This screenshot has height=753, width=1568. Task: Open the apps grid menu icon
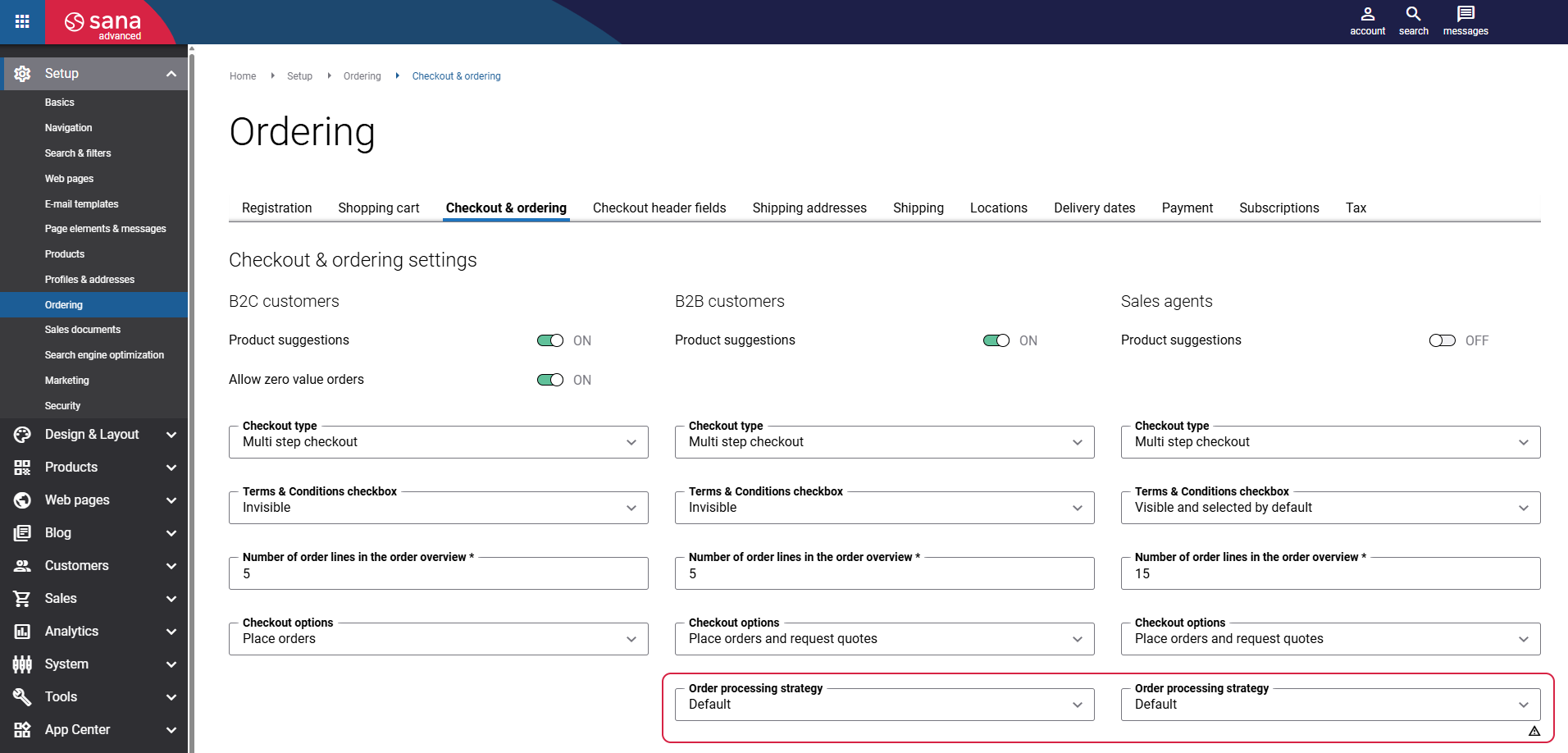[22, 22]
